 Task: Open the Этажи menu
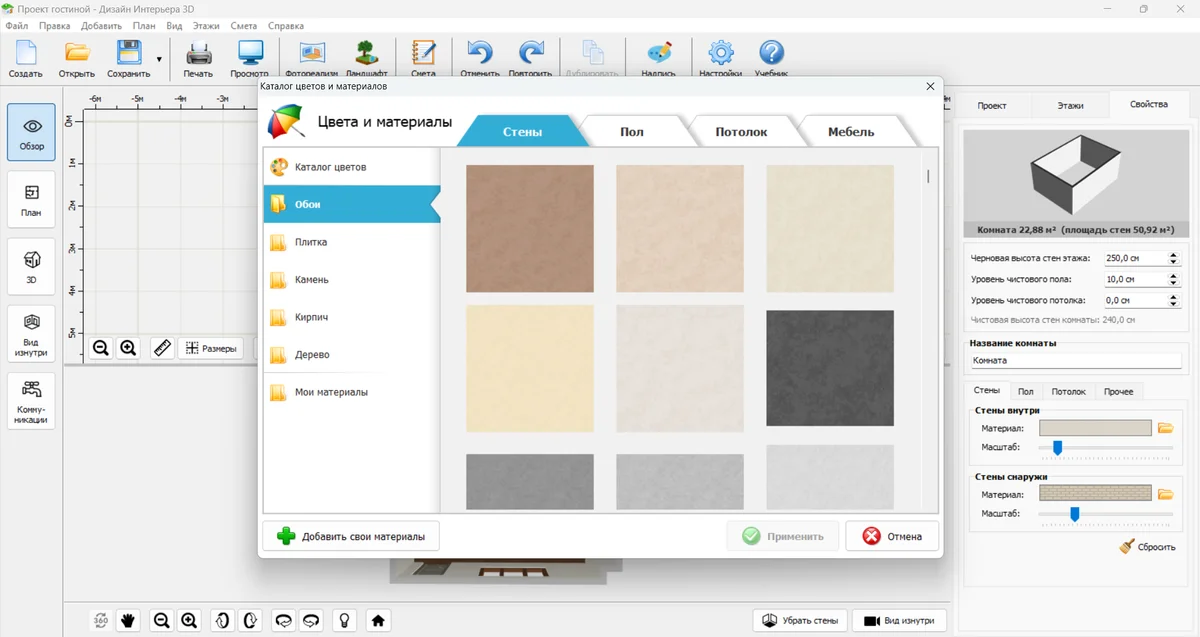tap(208, 25)
